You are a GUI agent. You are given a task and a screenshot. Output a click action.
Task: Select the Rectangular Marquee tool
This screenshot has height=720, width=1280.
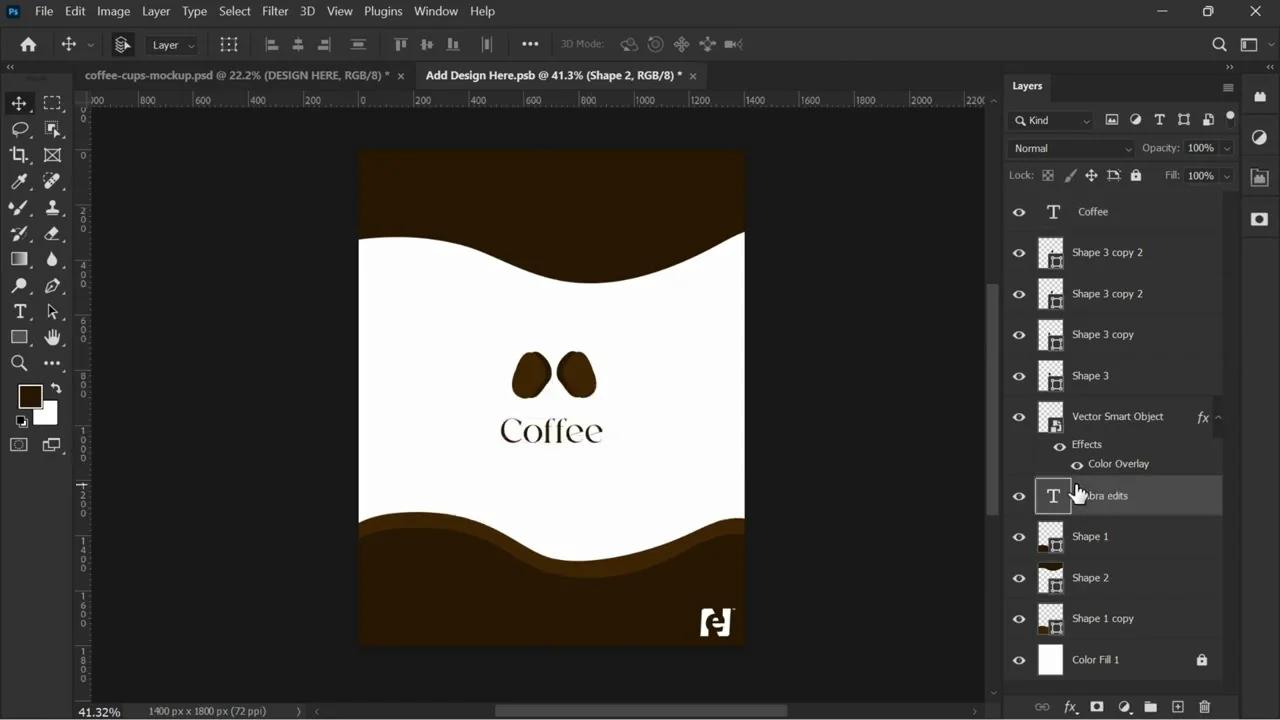point(52,103)
